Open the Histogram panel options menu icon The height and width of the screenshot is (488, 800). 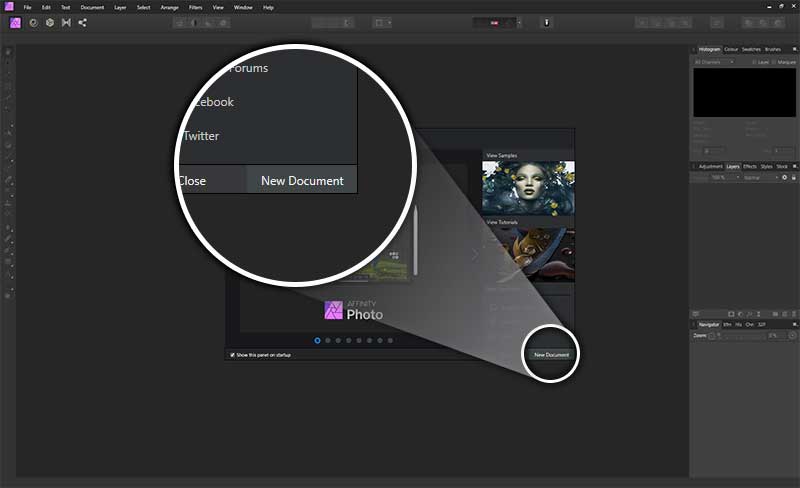pyautogui.click(x=794, y=50)
